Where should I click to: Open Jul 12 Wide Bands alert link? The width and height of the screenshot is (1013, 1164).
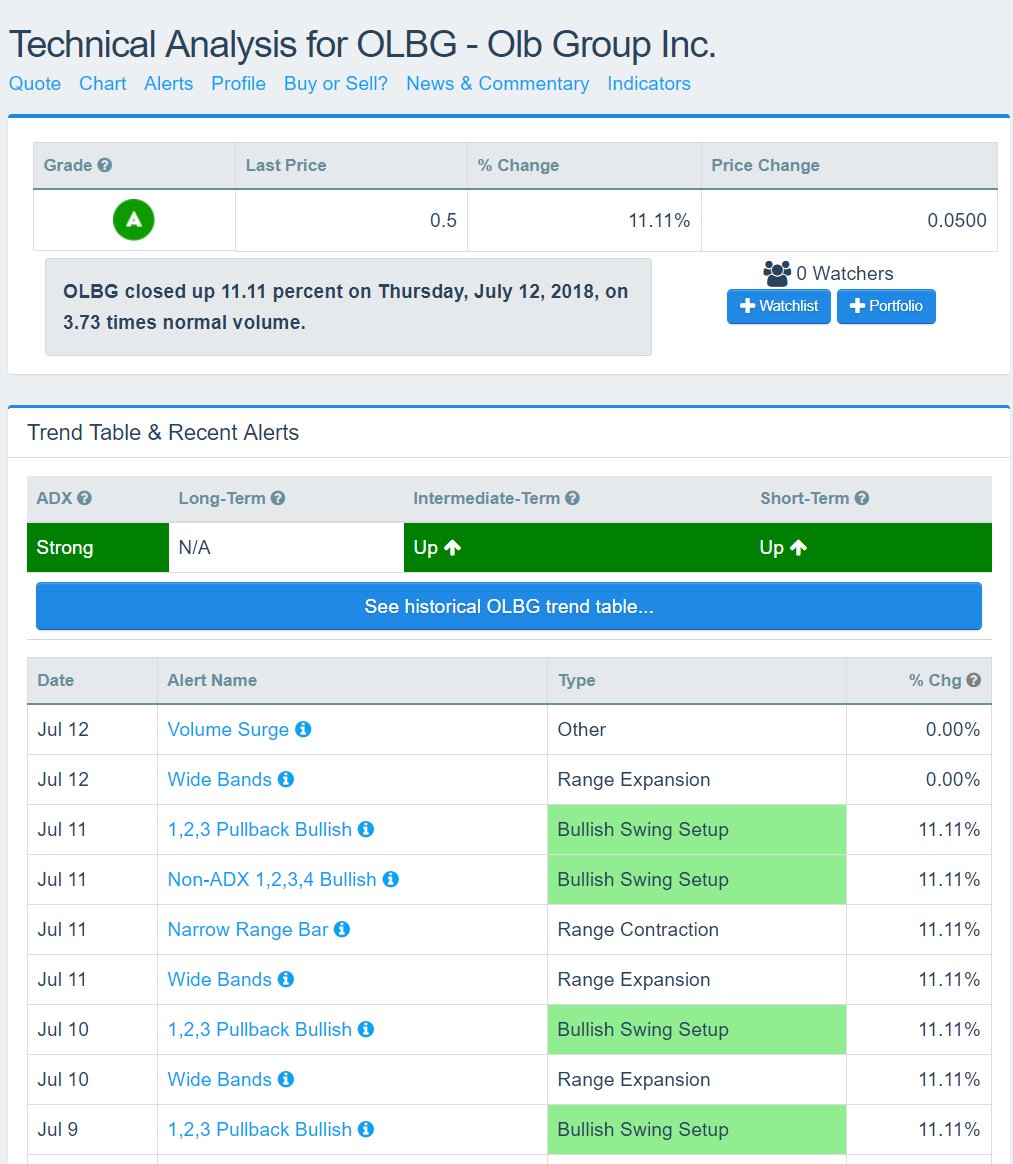(x=220, y=779)
